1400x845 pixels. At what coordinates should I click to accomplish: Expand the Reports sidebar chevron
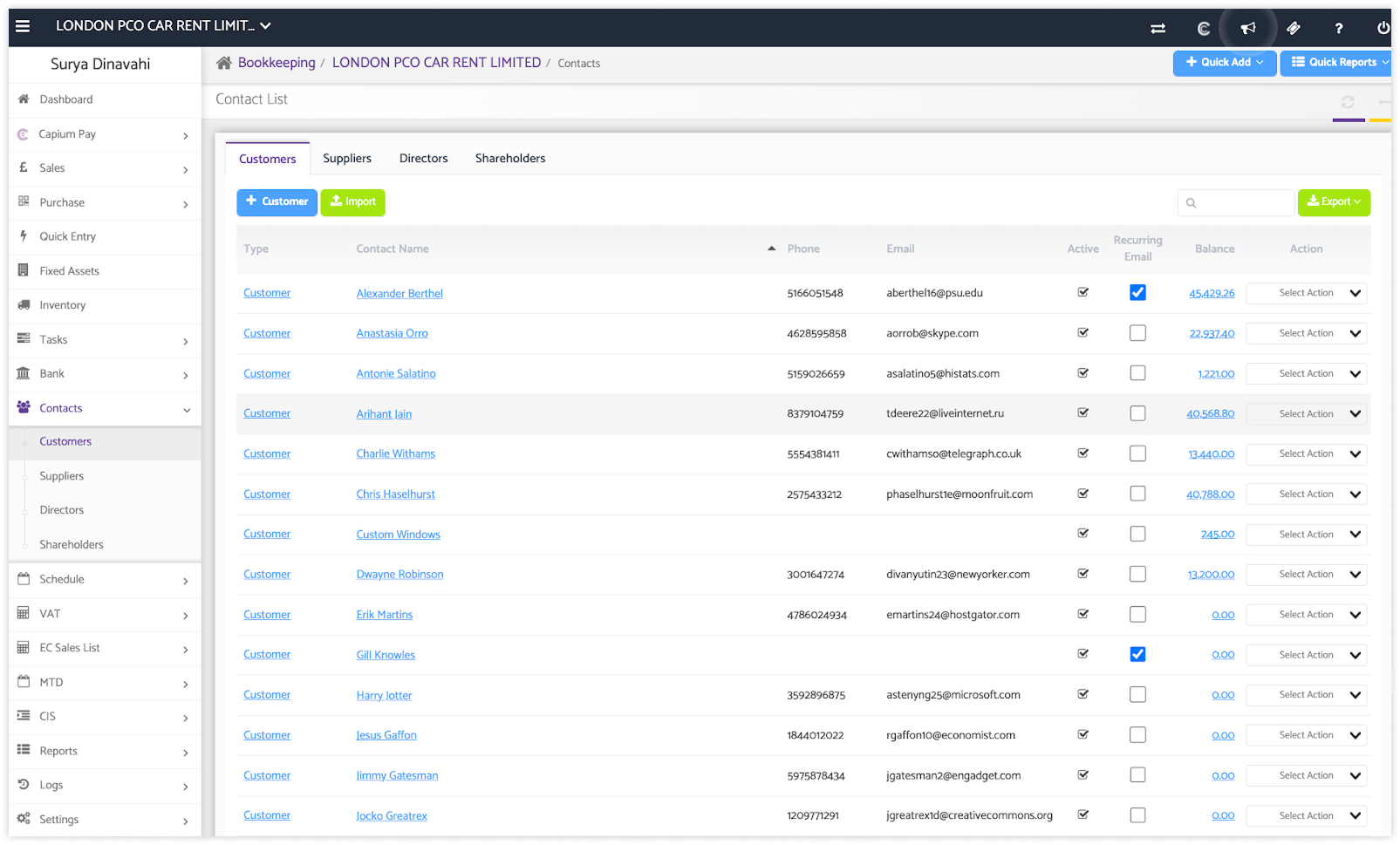pos(186,752)
